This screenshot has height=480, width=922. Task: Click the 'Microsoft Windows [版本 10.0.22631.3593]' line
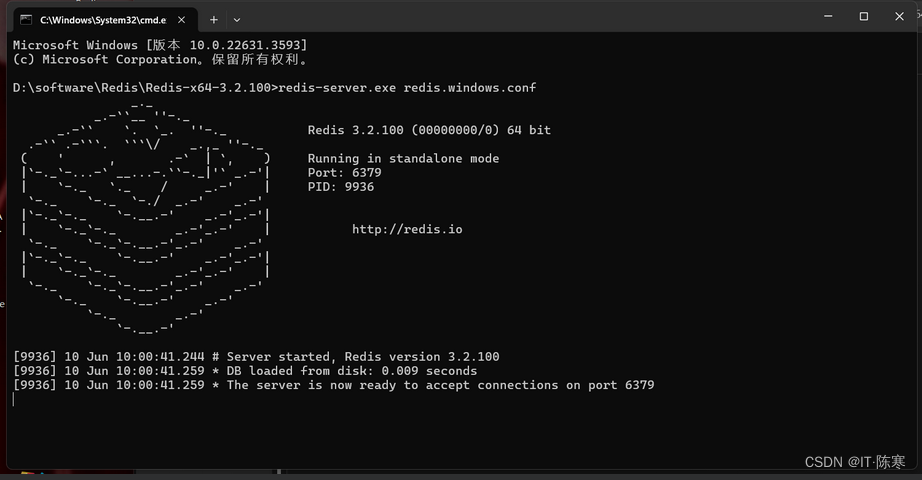tap(160, 45)
